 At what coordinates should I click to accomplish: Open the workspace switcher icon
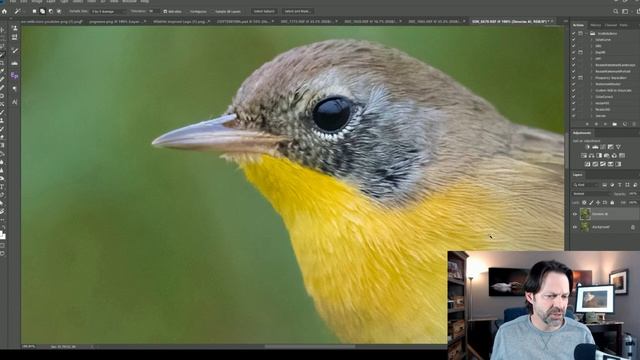click(x=625, y=11)
